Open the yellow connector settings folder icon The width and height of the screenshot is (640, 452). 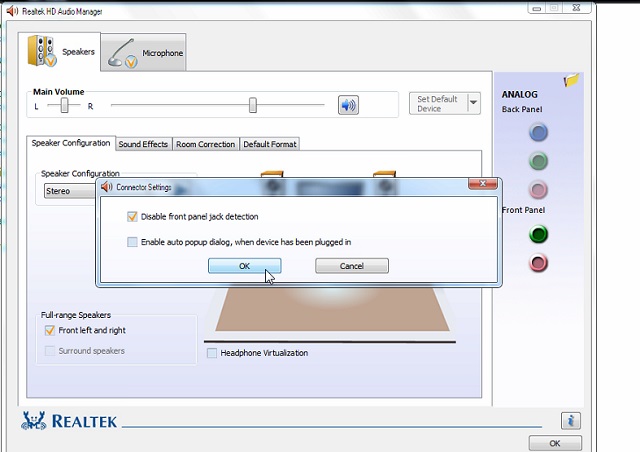[x=571, y=80]
